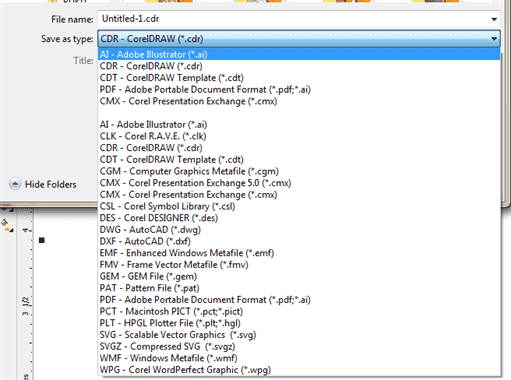Select DES - Corel DESIGNER format
This screenshot has height=380, width=511.
pos(299,218)
